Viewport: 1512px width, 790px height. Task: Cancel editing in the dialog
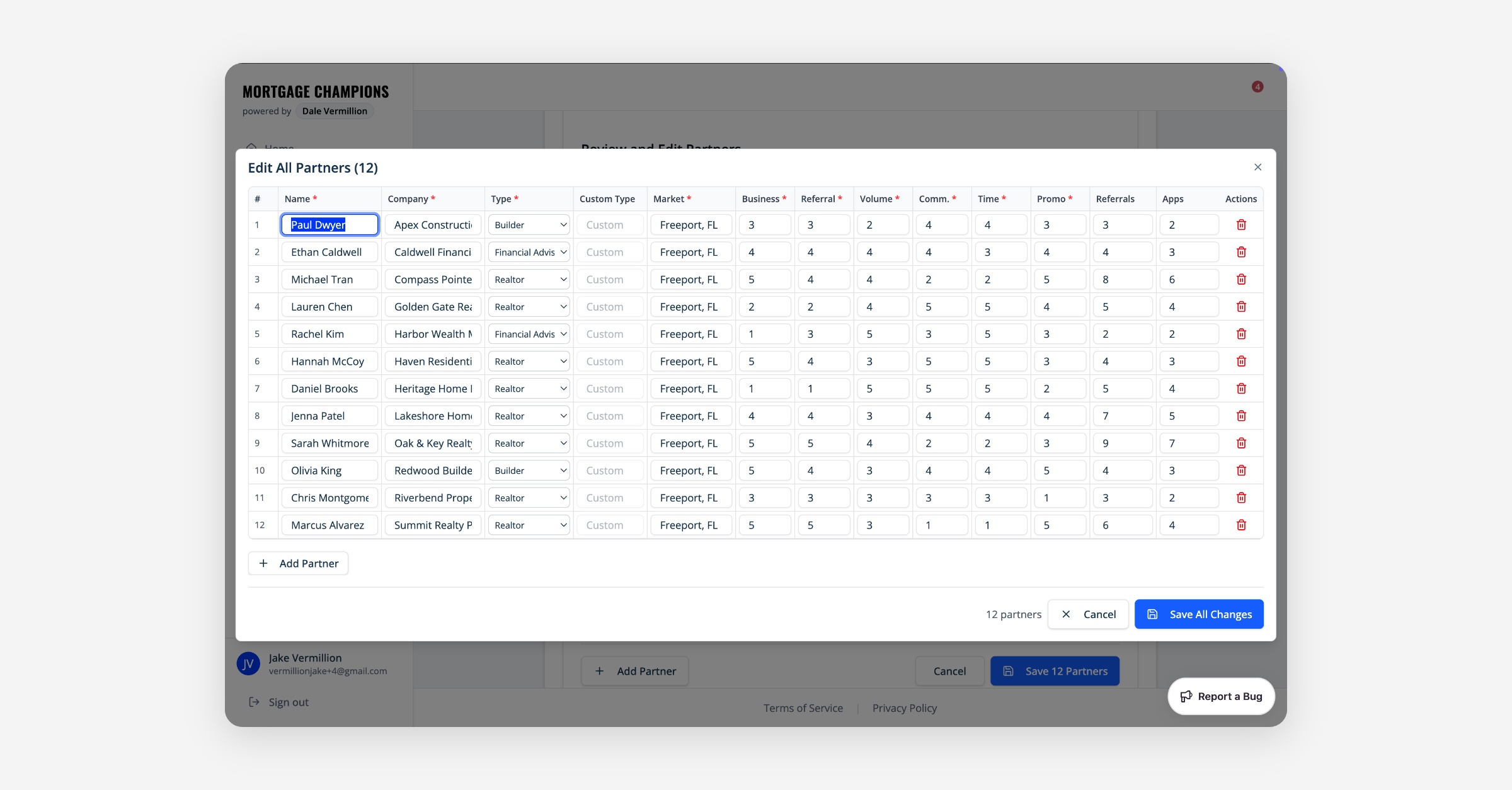[1088, 614]
